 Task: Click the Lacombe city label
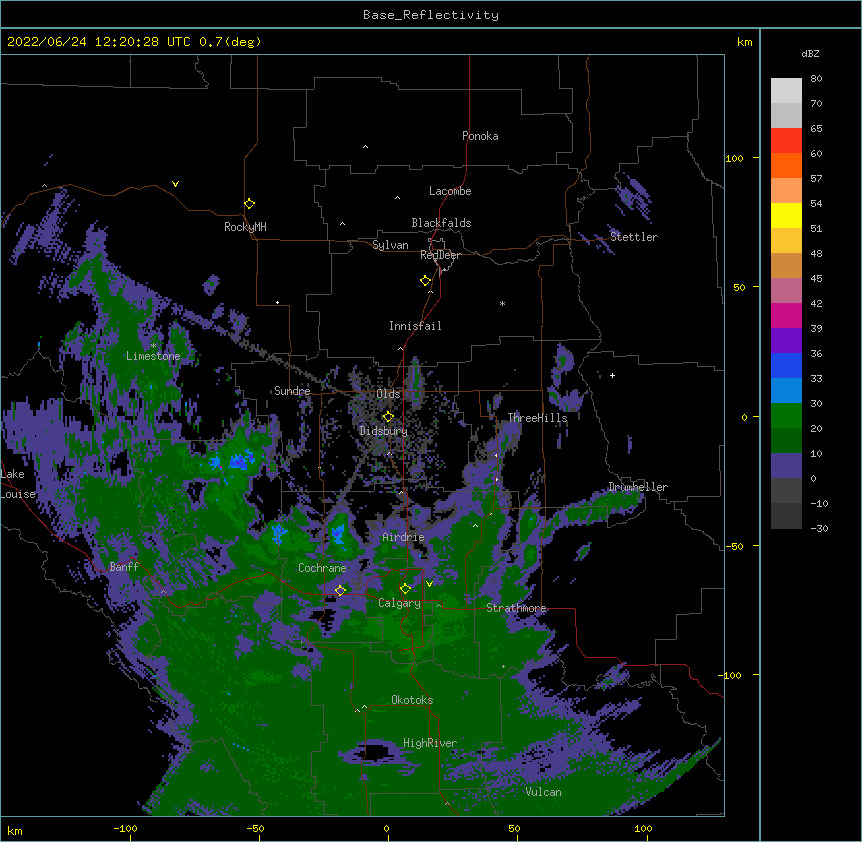[450, 191]
